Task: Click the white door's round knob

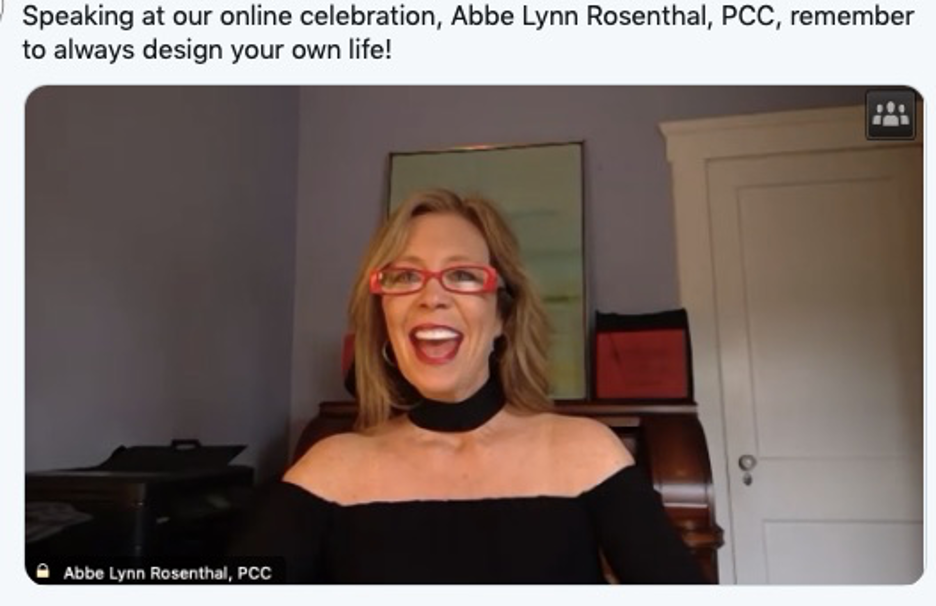Action: [747, 463]
